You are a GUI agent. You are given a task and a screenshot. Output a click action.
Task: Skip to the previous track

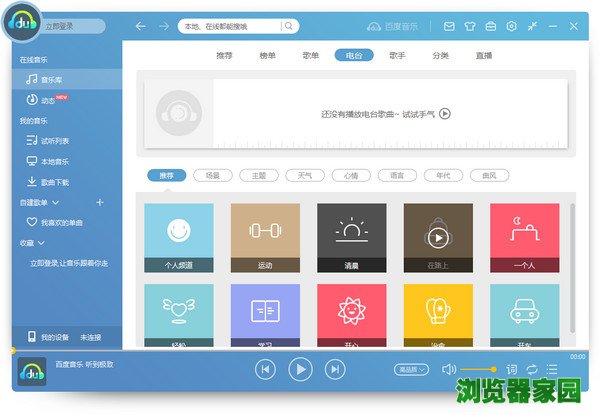[x=265, y=369]
